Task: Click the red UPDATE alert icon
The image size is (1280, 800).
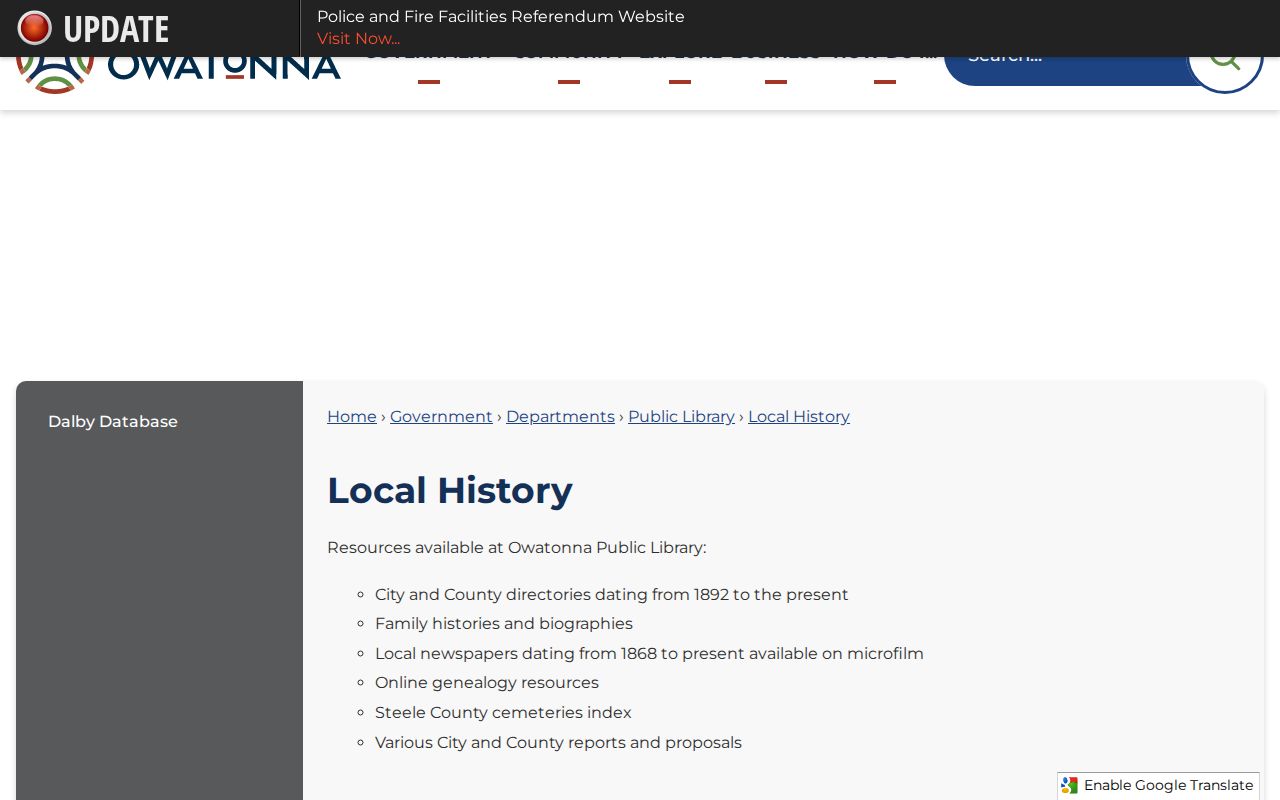Action: click(34, 28)
